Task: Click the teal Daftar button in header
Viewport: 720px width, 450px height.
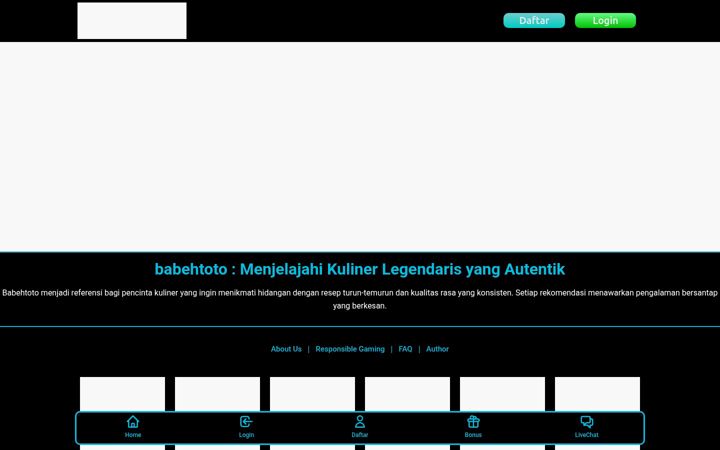Action: [534, 21]
